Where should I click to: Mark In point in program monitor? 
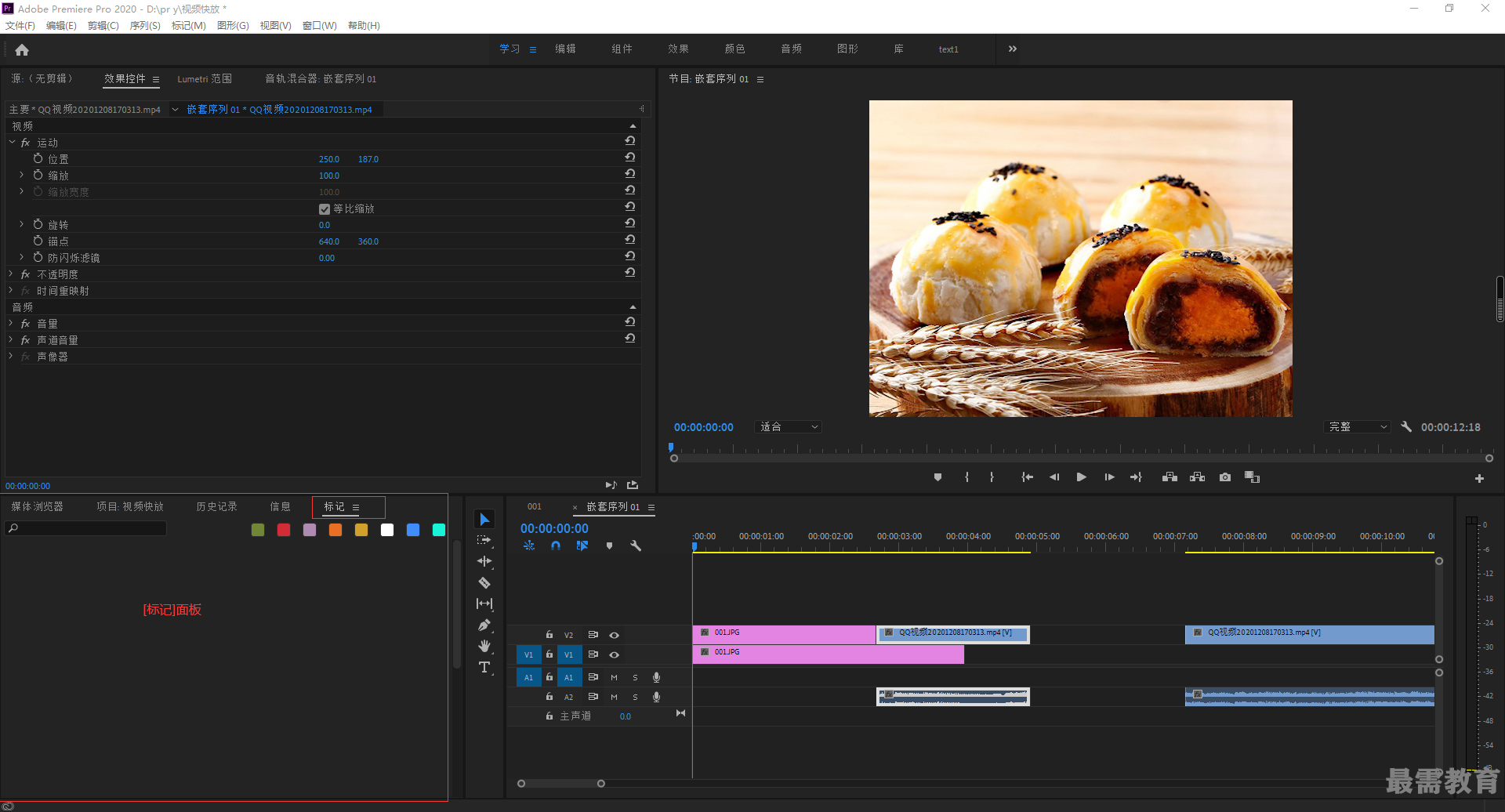[966, 477]
